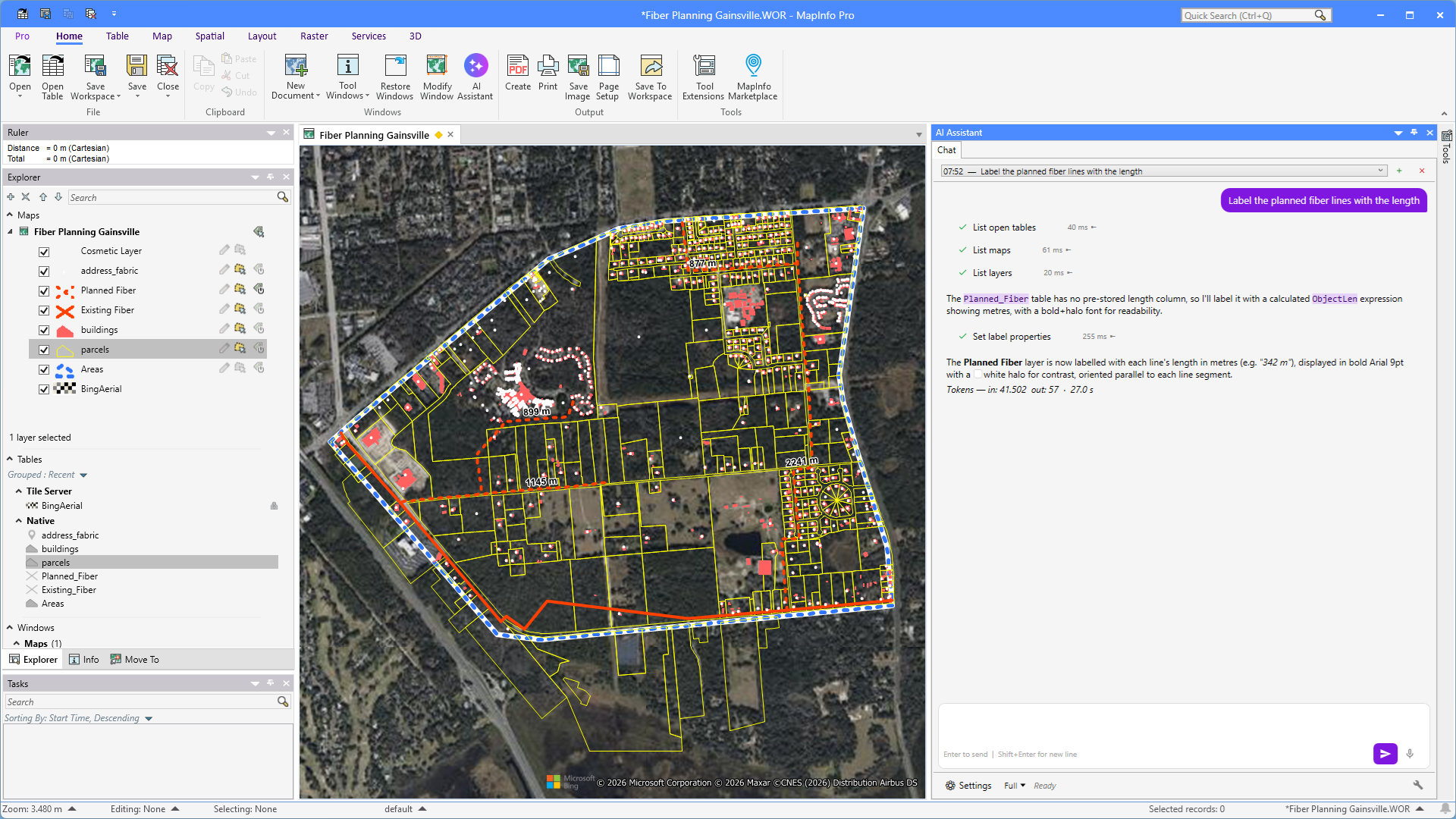Switch to the Info panel tab
1456x819 pixels.
coord(84,660)
